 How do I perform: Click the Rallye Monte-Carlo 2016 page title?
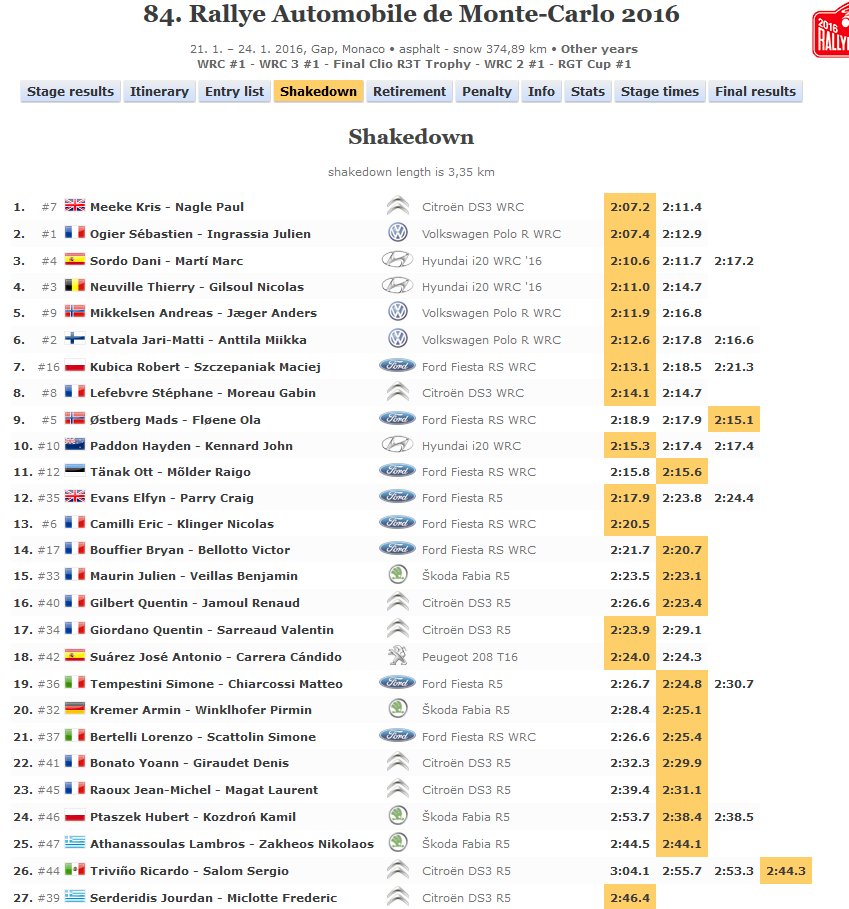(x=411, y=14)
